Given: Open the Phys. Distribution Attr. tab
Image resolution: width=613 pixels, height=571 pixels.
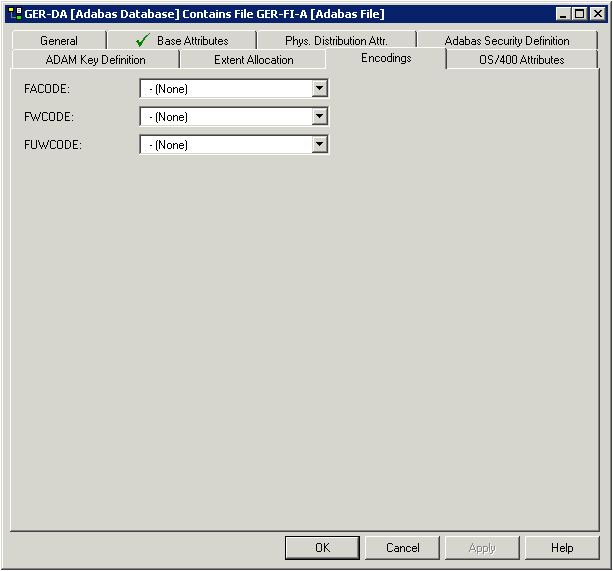Looking at the screenshot, I should (336, 41).
